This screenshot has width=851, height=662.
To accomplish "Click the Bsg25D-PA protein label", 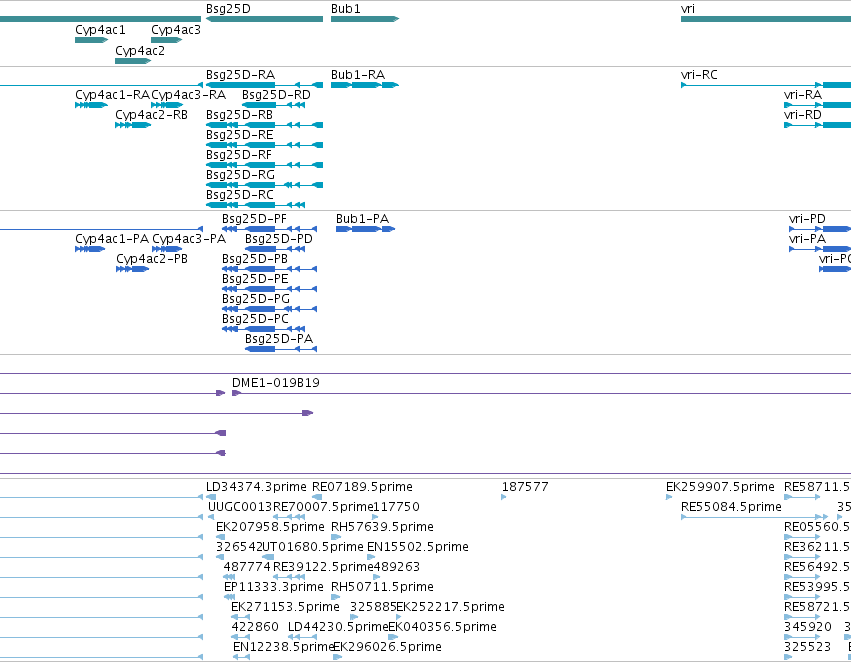I will (279, 339).
